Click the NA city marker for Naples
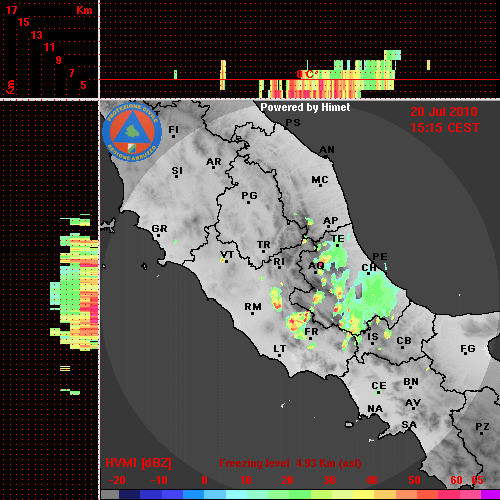 tap(375, 409)
